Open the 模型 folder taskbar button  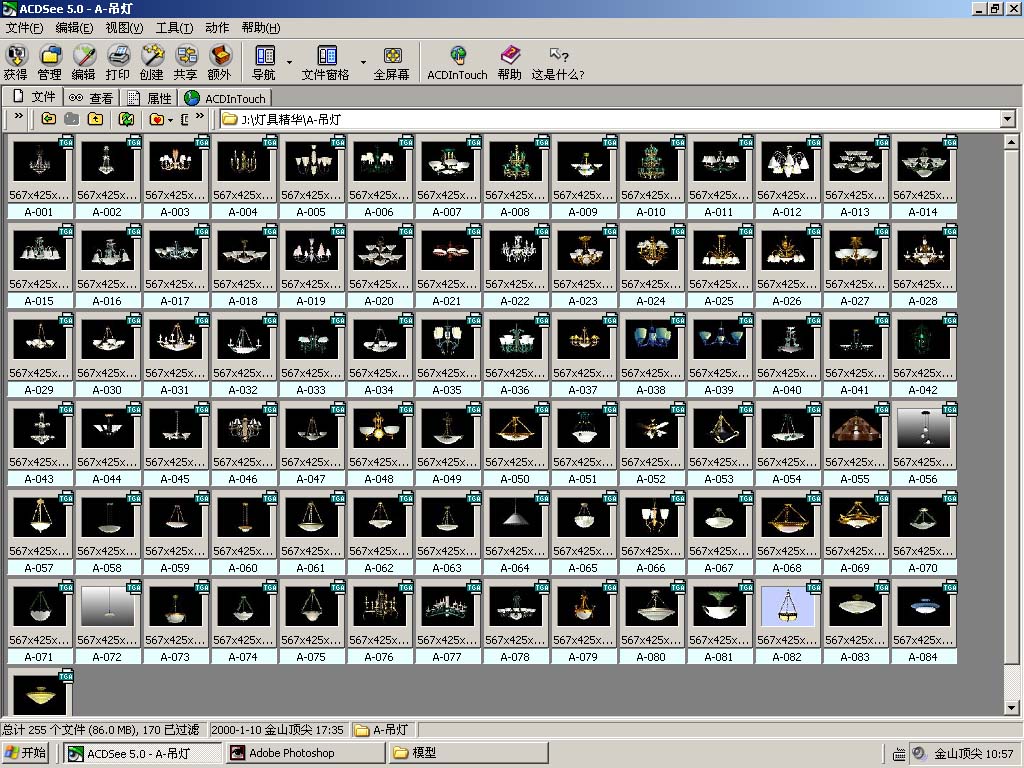point(468,752)
